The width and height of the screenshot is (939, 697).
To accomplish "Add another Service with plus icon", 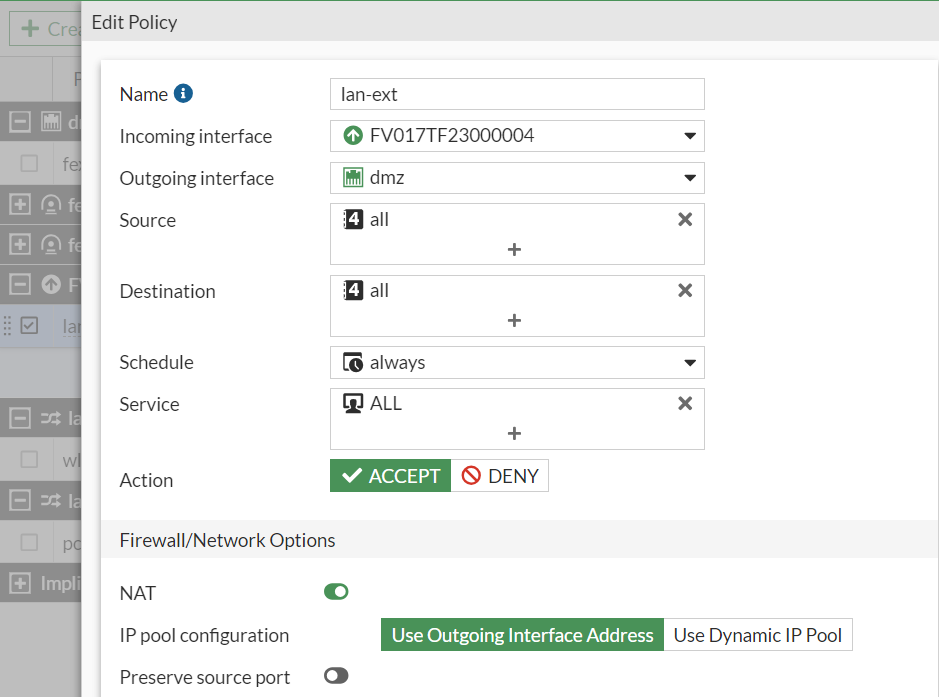I will click(514, 433).
